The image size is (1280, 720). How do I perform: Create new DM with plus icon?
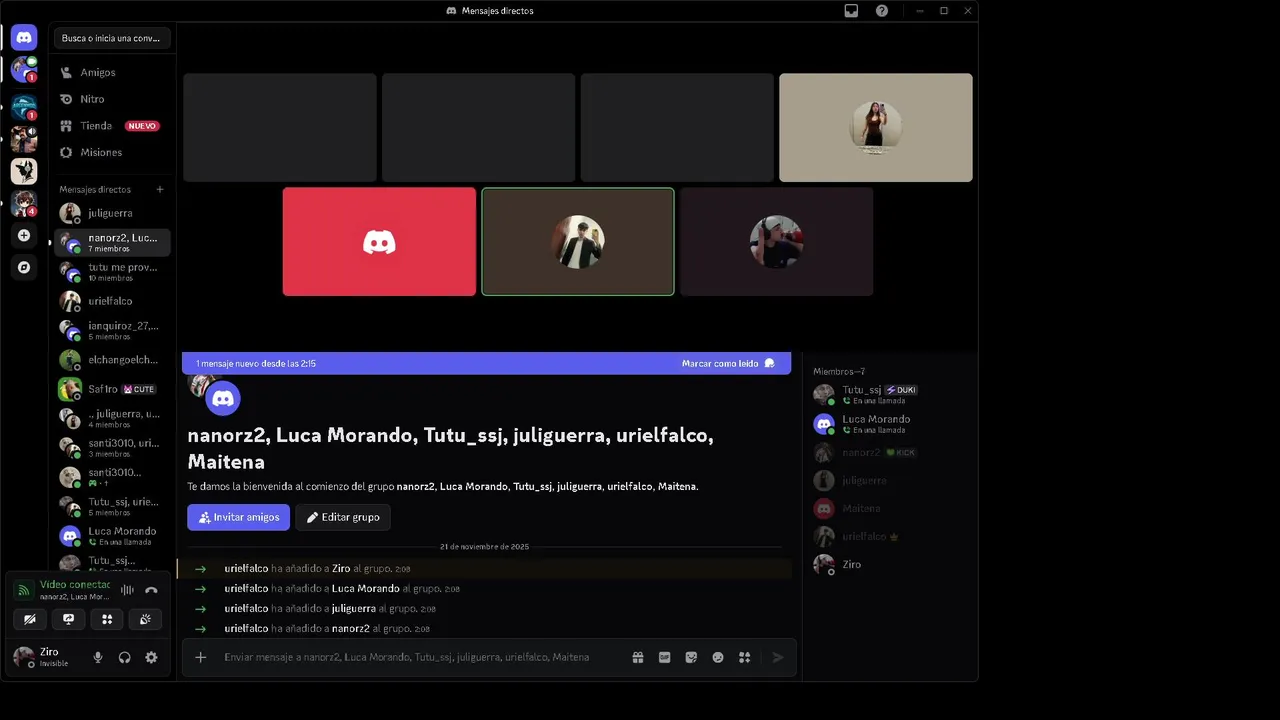[160, 189]
